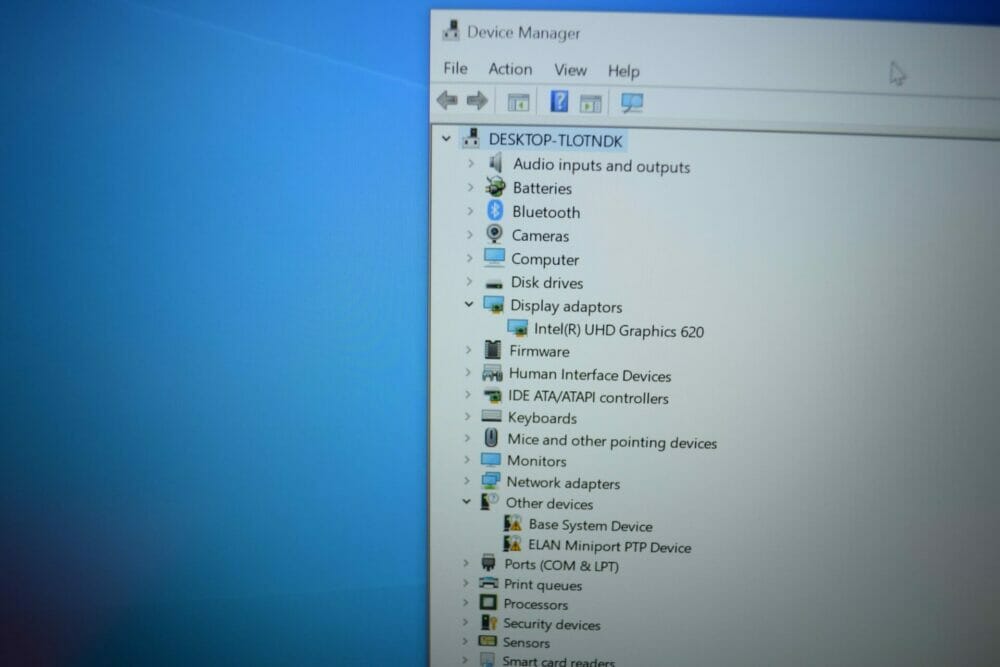
Task: Click the Scan for hardware changes monitor icon
Action: pyautogui.click(x=632, y=103)
